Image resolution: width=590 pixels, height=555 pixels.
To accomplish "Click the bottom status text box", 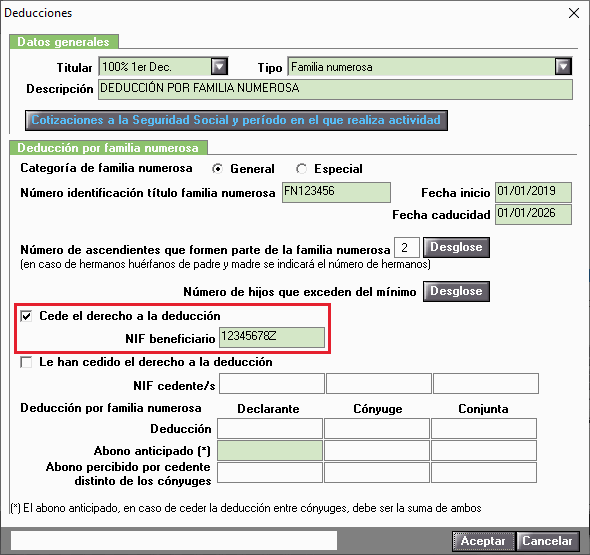I will point(174,541).
